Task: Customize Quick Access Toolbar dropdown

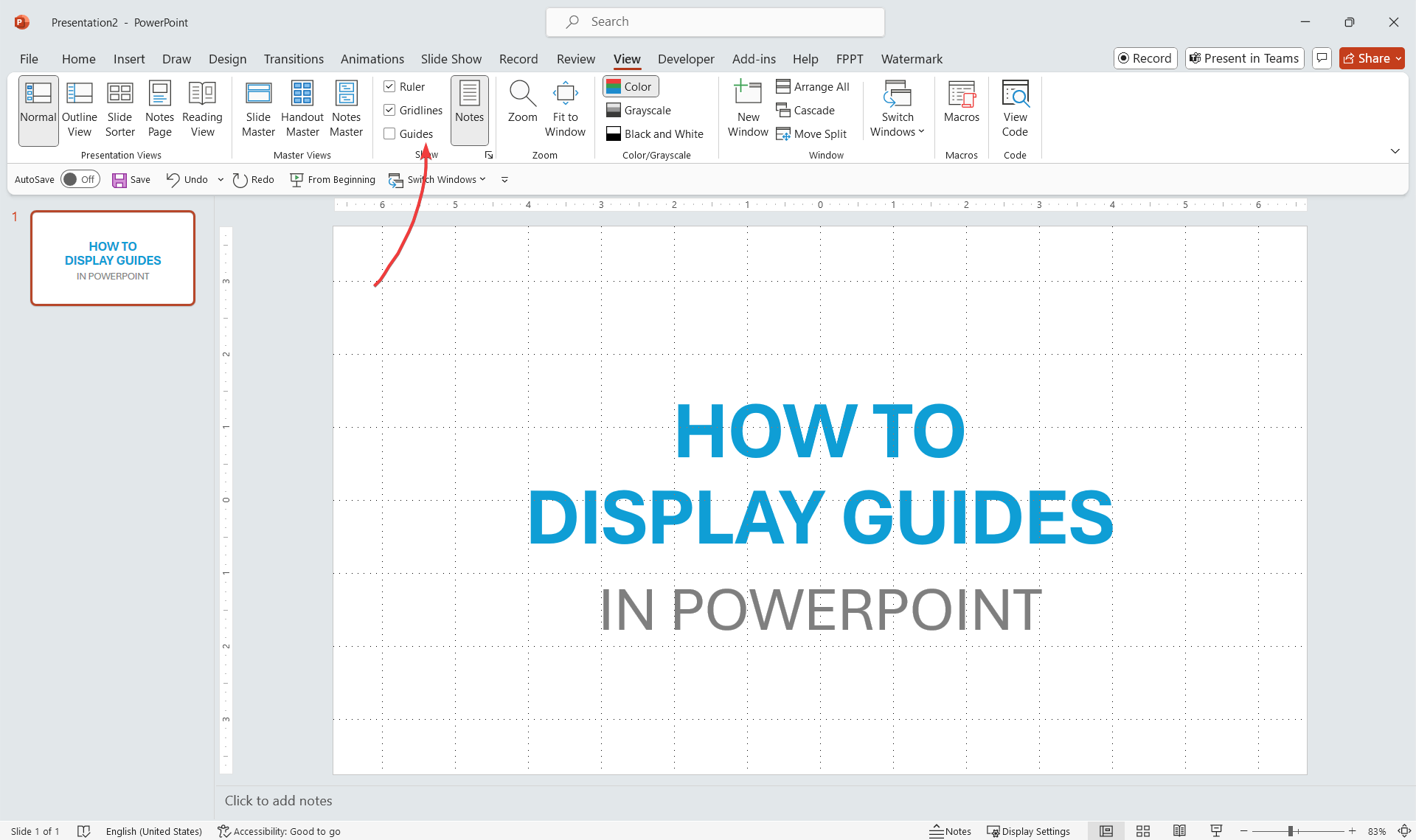Action: 504,179
